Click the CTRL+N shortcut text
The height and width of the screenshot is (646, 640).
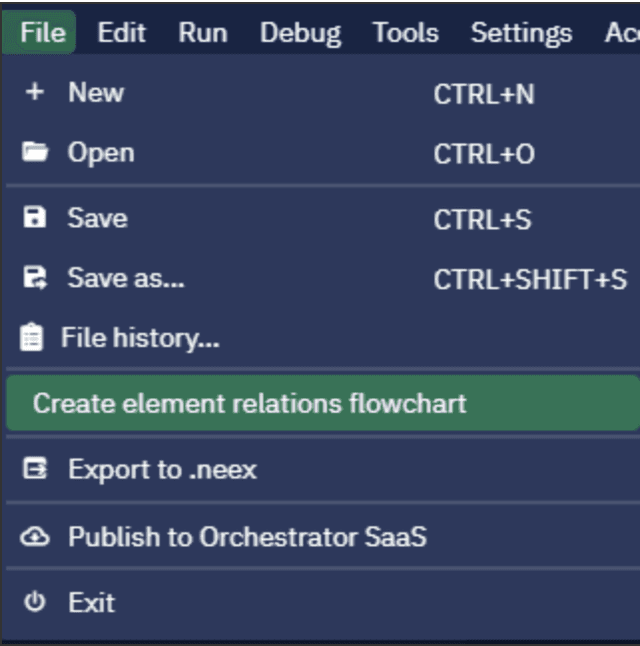484,94
